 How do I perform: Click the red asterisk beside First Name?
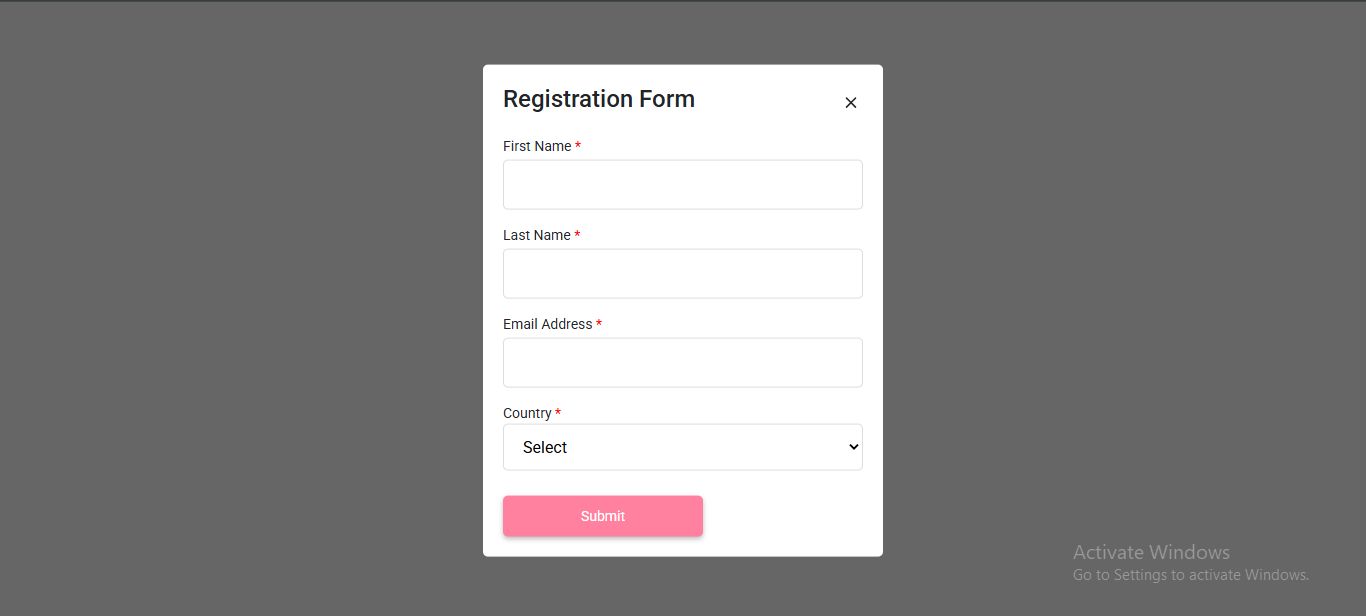click(x=578, y=146)
